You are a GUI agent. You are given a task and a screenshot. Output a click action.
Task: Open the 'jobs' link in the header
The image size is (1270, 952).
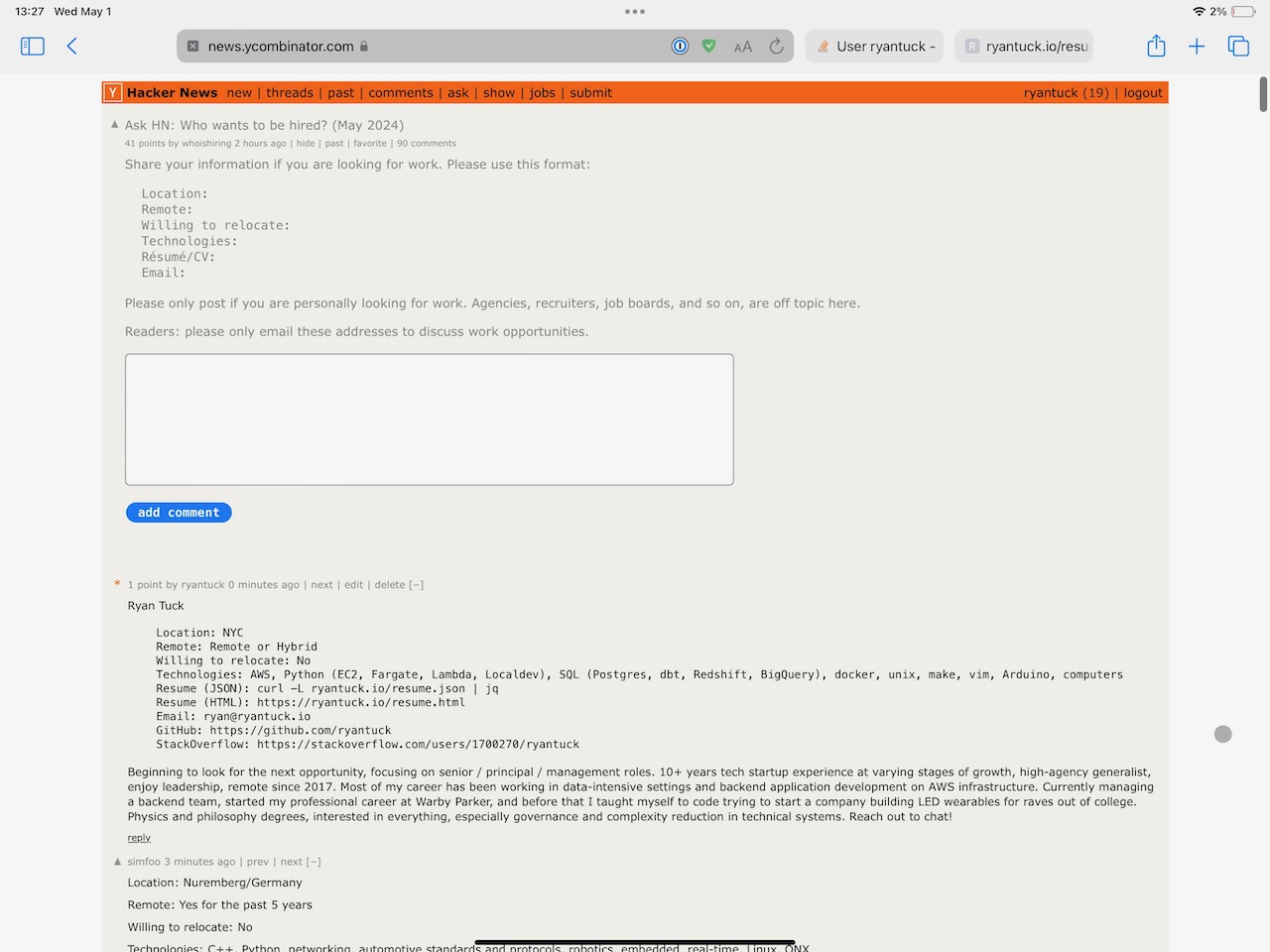(x=542, y=92)
